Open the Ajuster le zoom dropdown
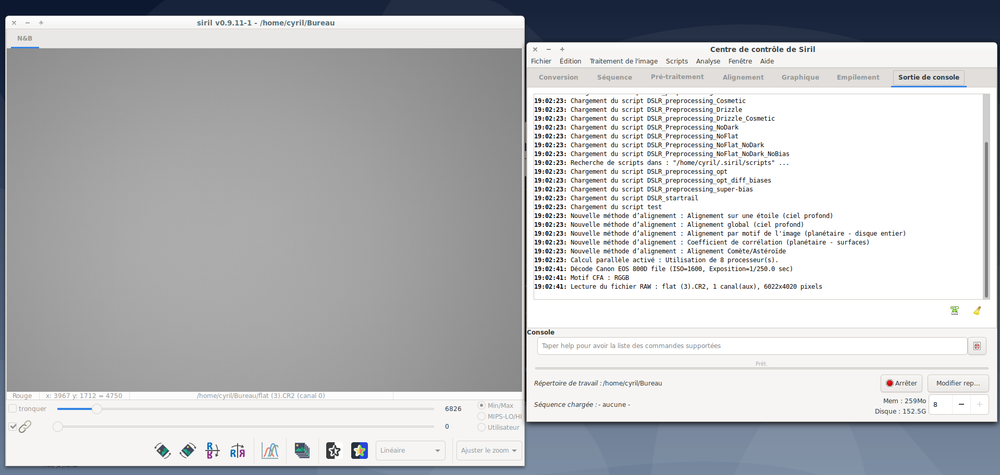This screenshot has height=475, width=1000. [489, 450]
